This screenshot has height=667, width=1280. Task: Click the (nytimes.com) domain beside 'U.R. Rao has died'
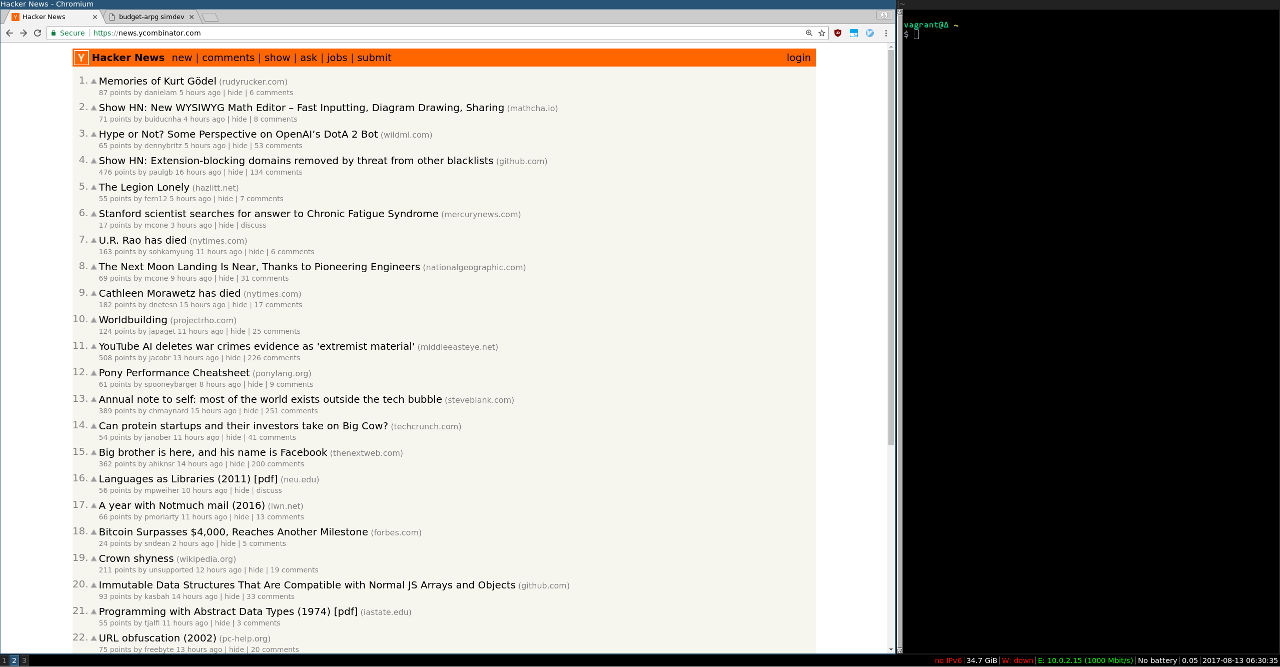218,241
